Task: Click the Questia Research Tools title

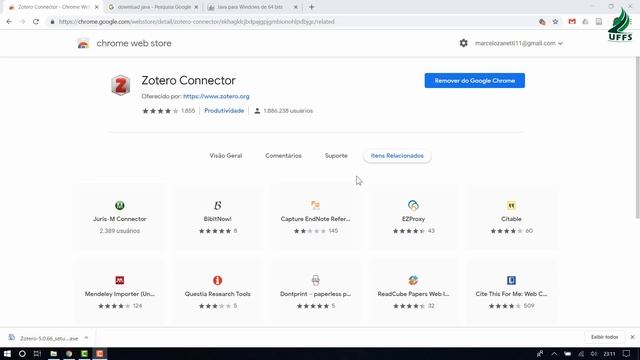Action: tap(218, 293)
